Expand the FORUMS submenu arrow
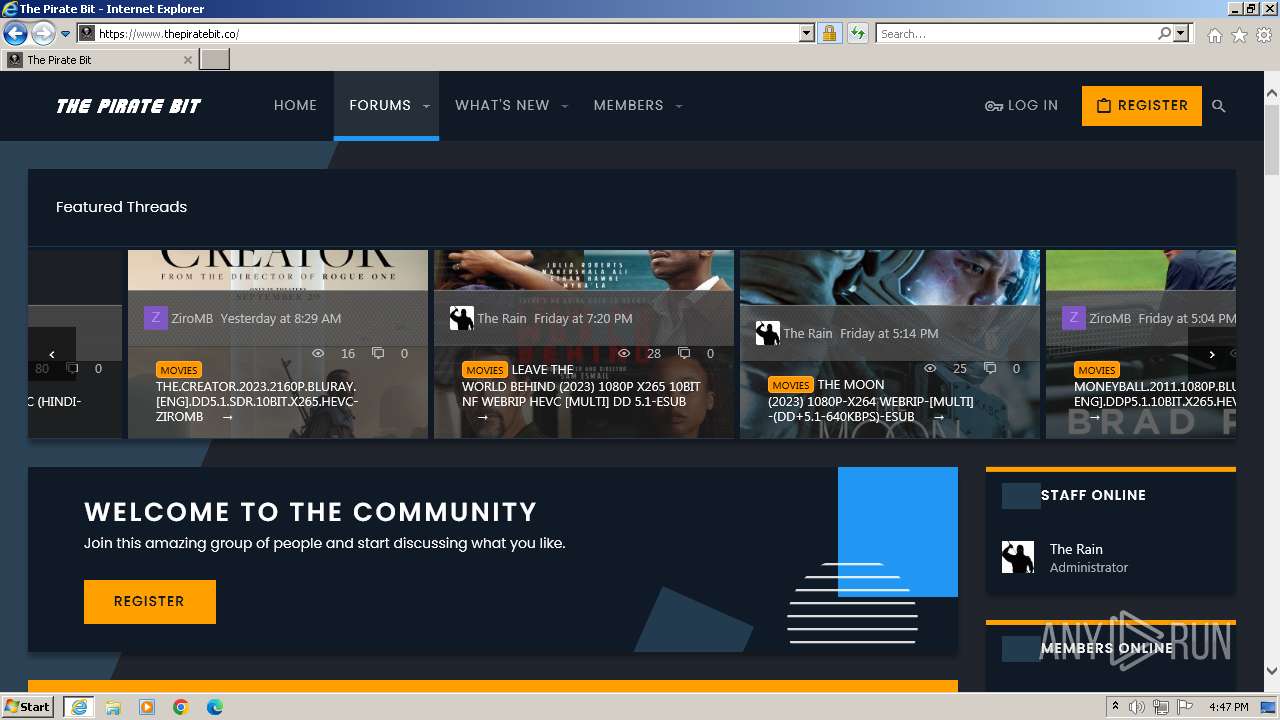The width and height of the screenshot is (1280, 720). pos(426,106)
